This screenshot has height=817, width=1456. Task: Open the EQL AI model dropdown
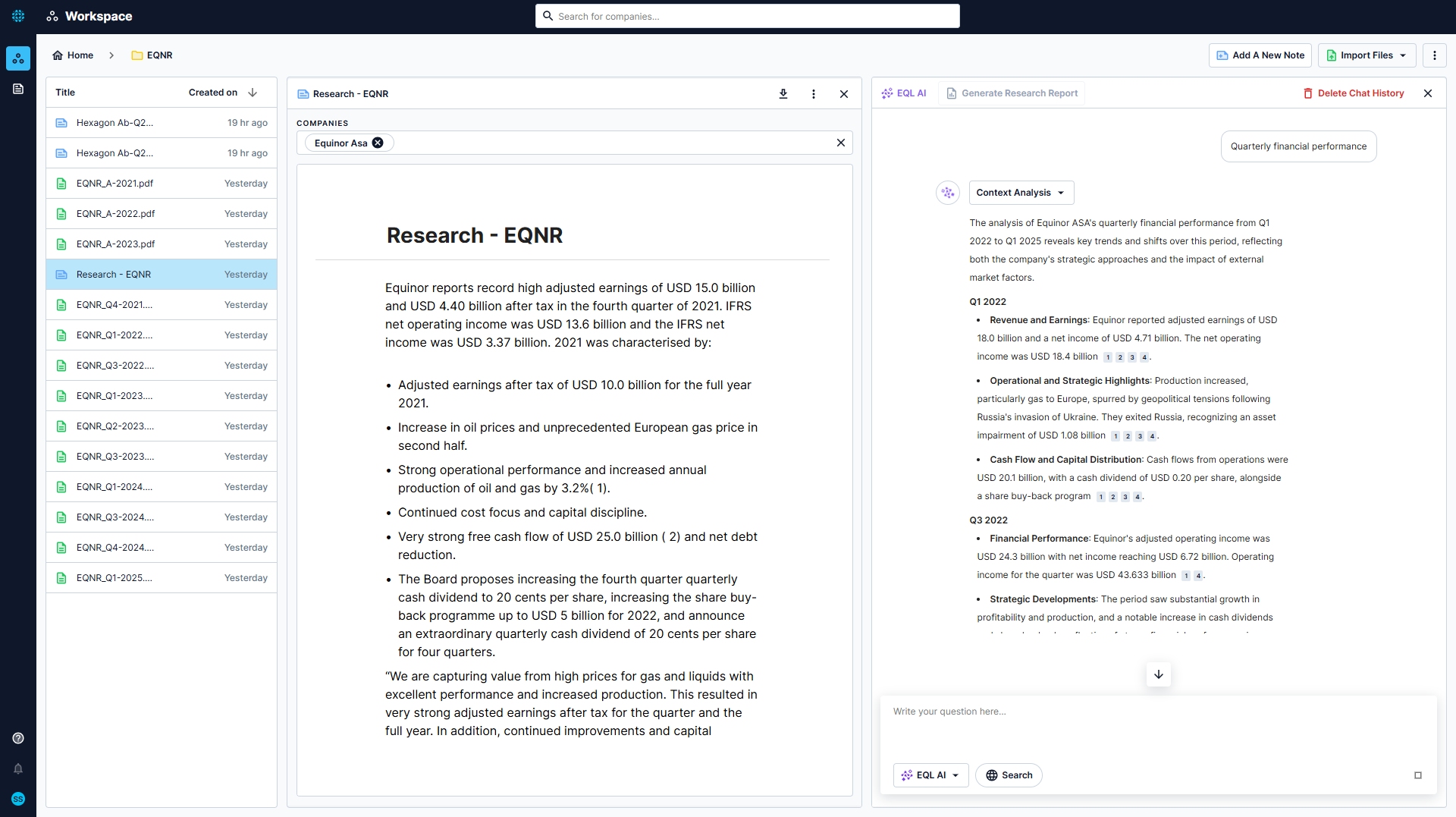click(x=930, y=775)
